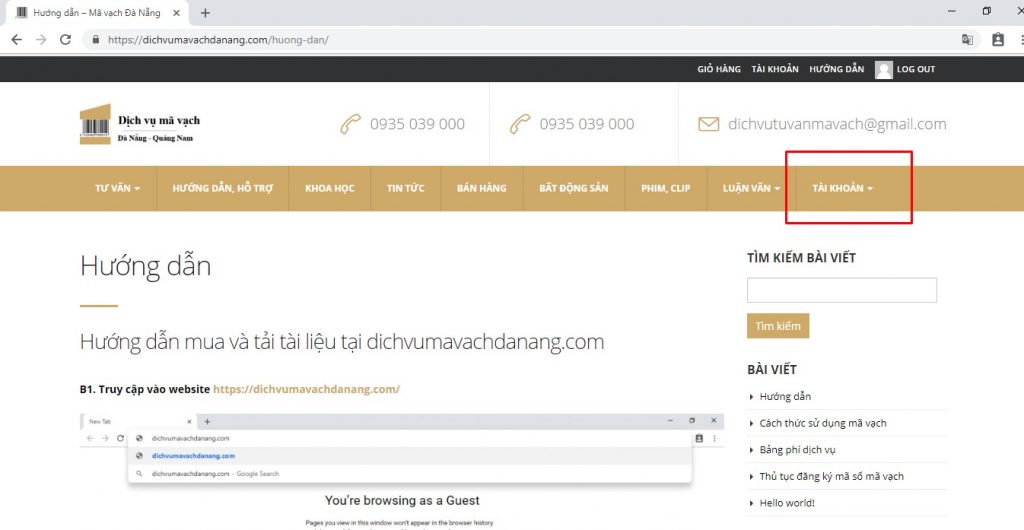Screen dimensions: 1024x530
Task: Open the KHOA HỌC menu item
Action: (x=330, y=188)
